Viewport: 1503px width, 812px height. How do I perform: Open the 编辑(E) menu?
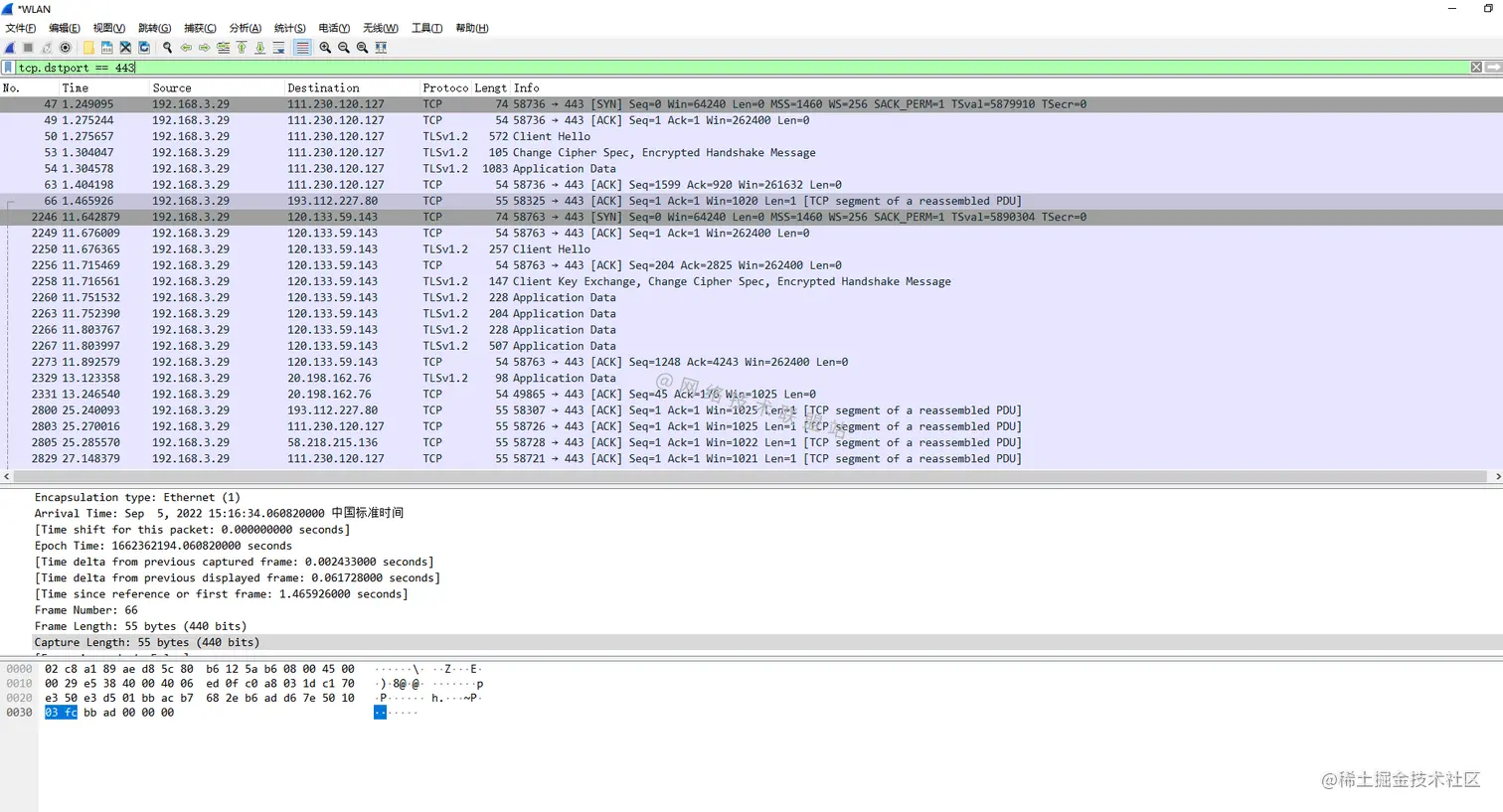[65, 28]
